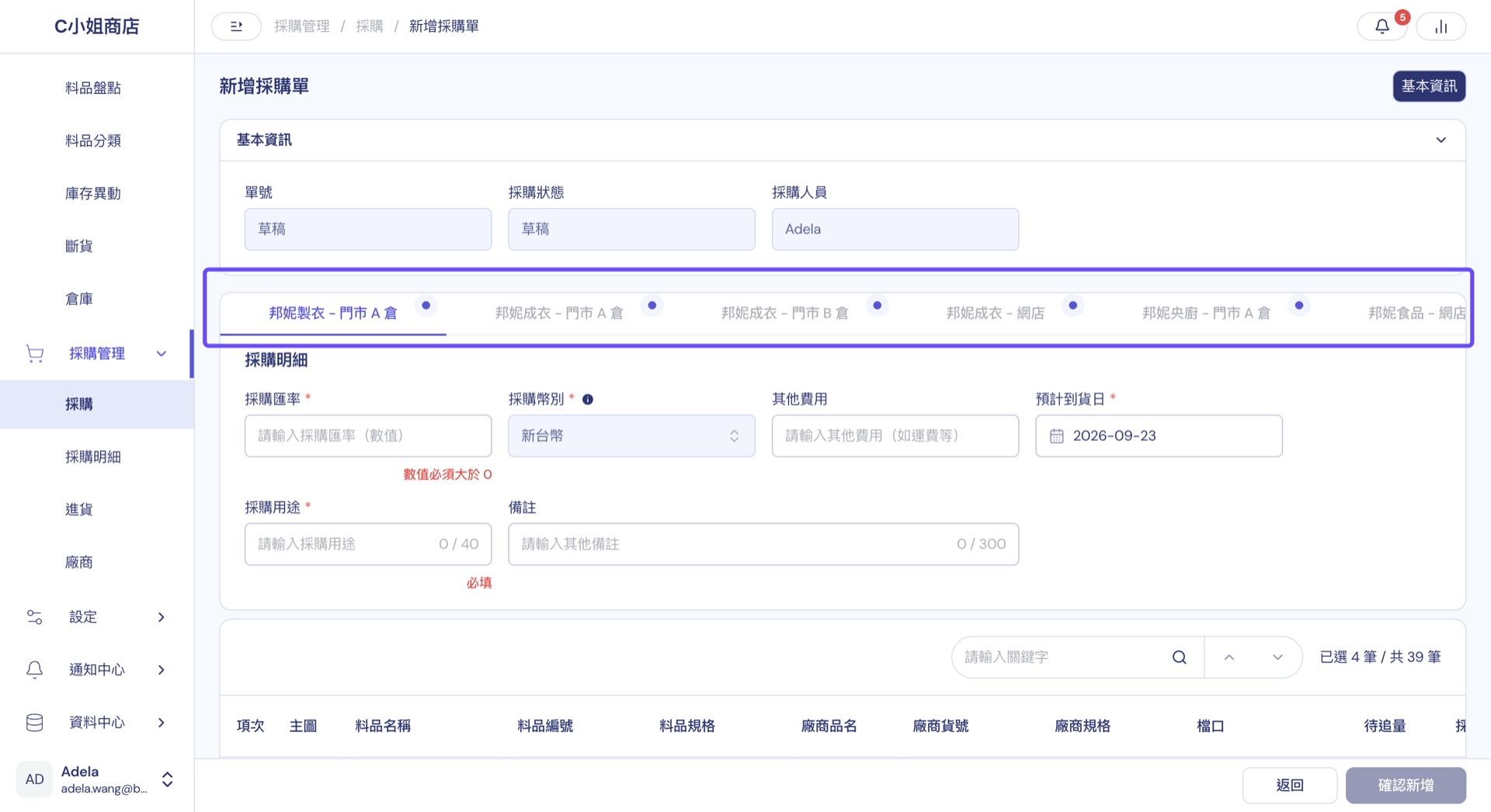Click the 基本資訊 anchor button
Viewport: 1491px width, 812px height.
pos(1429,86)
